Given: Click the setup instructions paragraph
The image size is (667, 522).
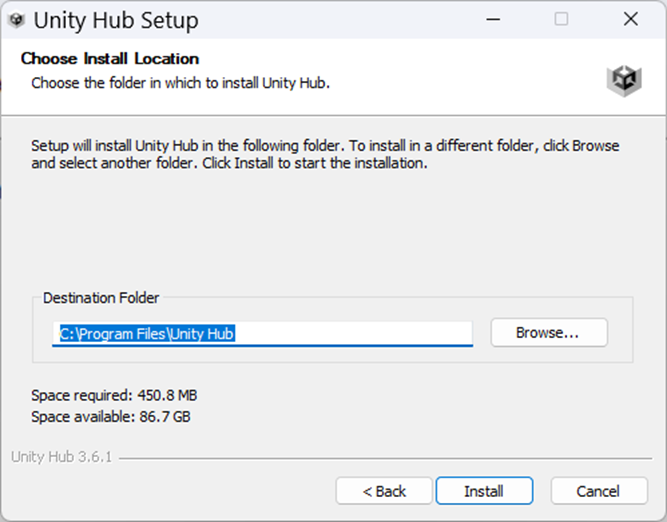Looking at the screenshot, I should pyautogui.click(x=325, y=154).
